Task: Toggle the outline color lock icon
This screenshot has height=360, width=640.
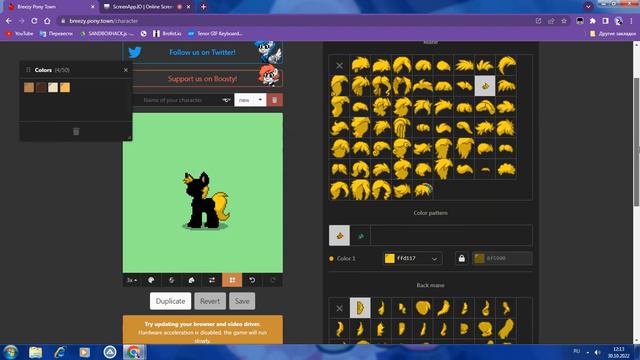Action: point(462,258)
